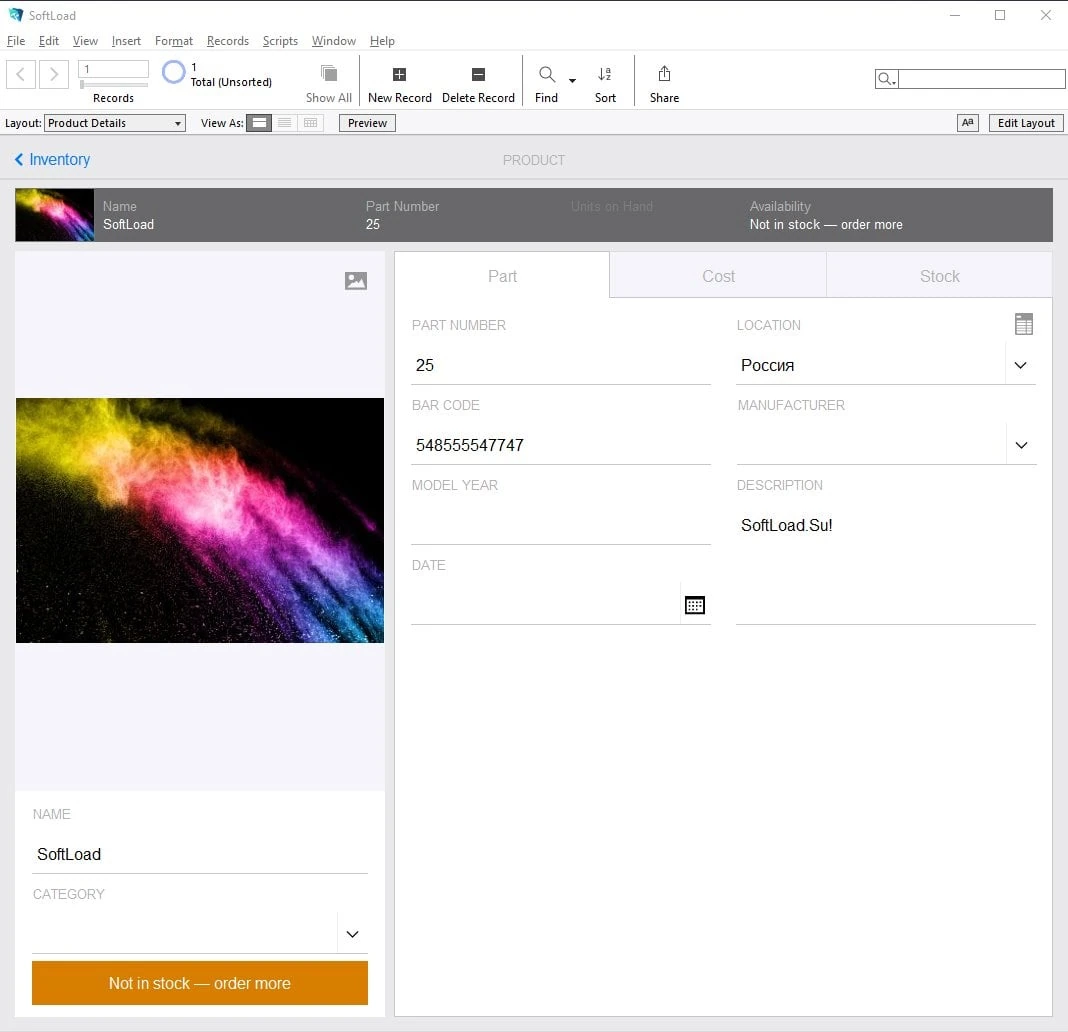
Task: Open Find magnifier tool
Action: pyautogui.click(x=546, y=74)
